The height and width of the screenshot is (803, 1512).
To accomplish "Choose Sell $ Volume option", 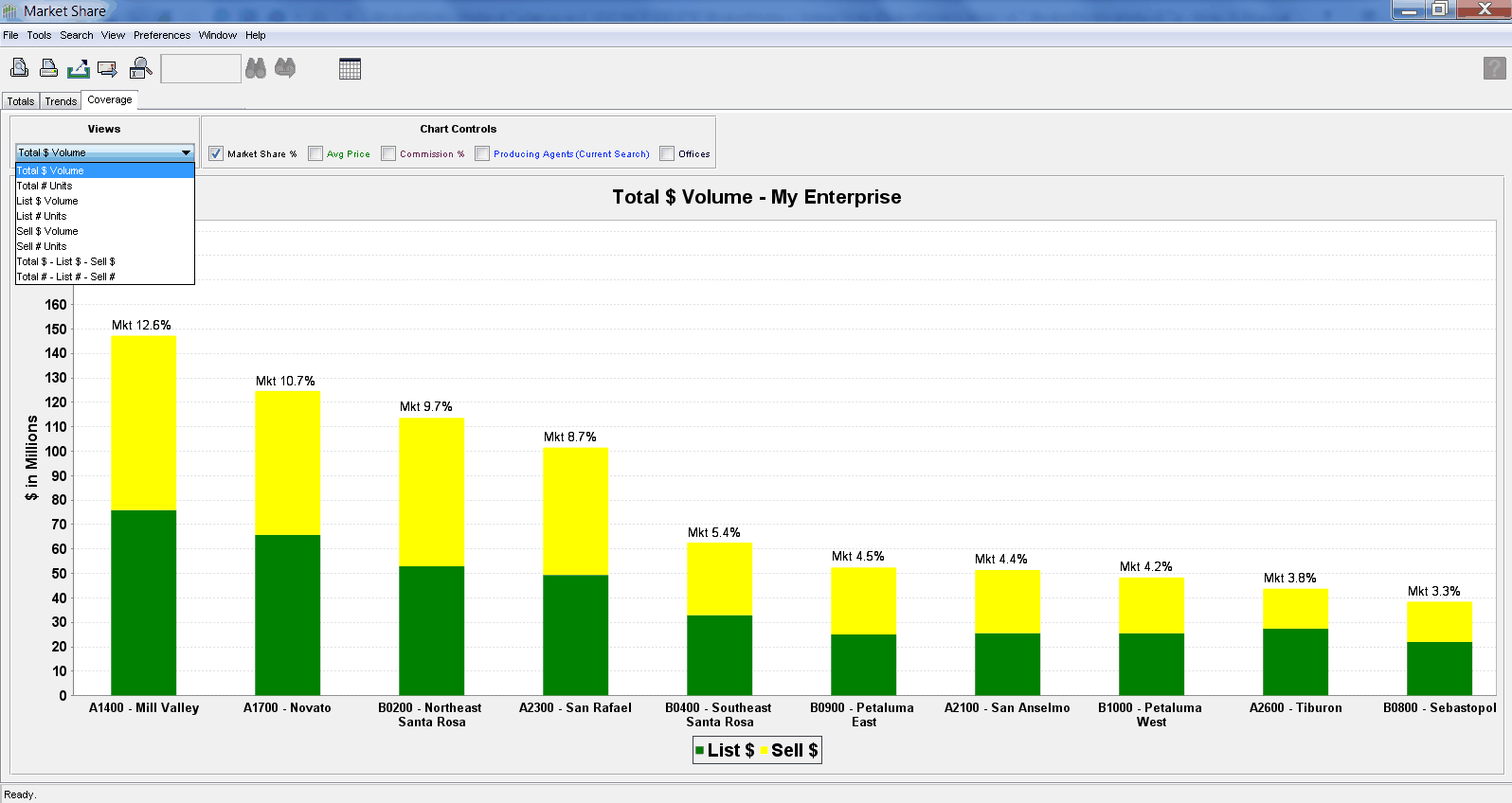I will pyautogui.click(x=104, y=231).
